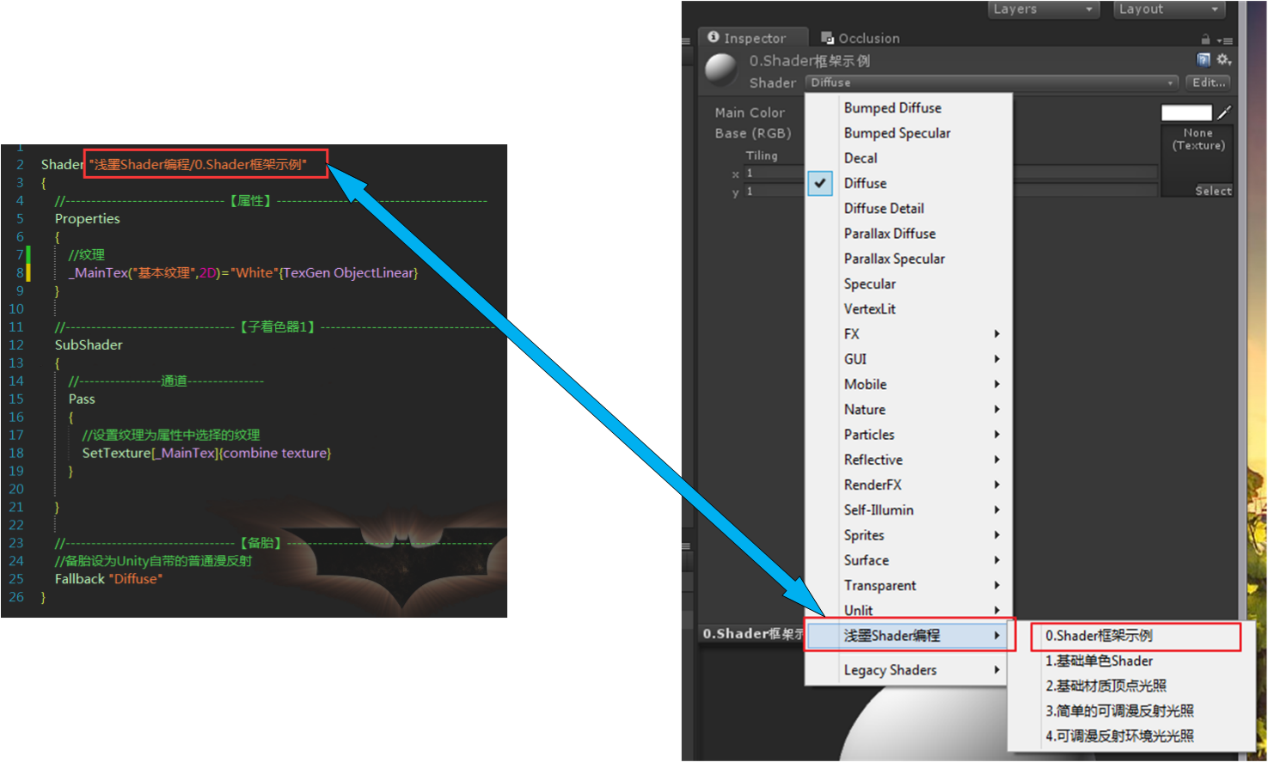Expand the FX shader submenu

click(x=909, y=334)
